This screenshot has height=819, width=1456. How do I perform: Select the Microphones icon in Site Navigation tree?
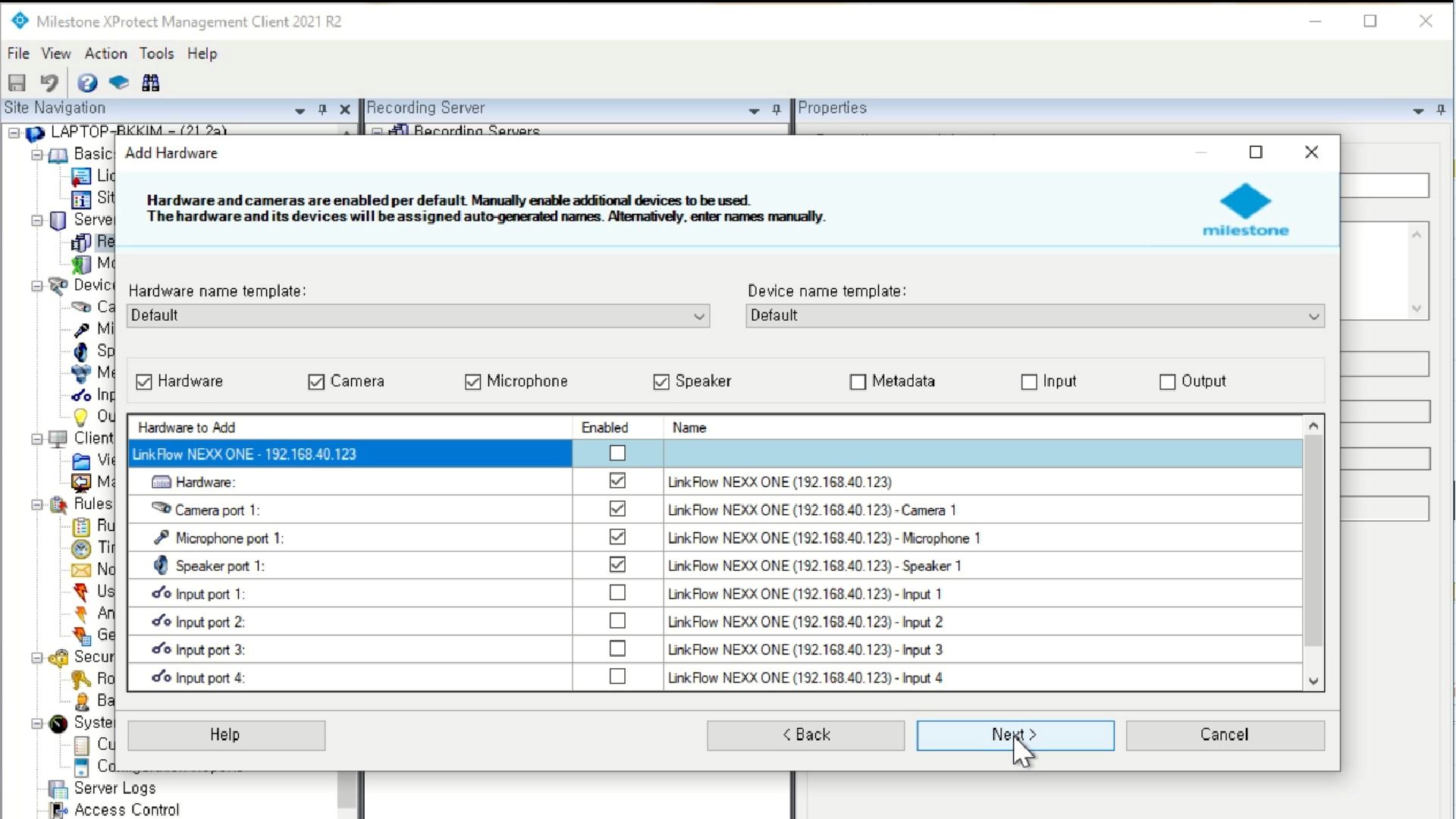click(81, 329)
